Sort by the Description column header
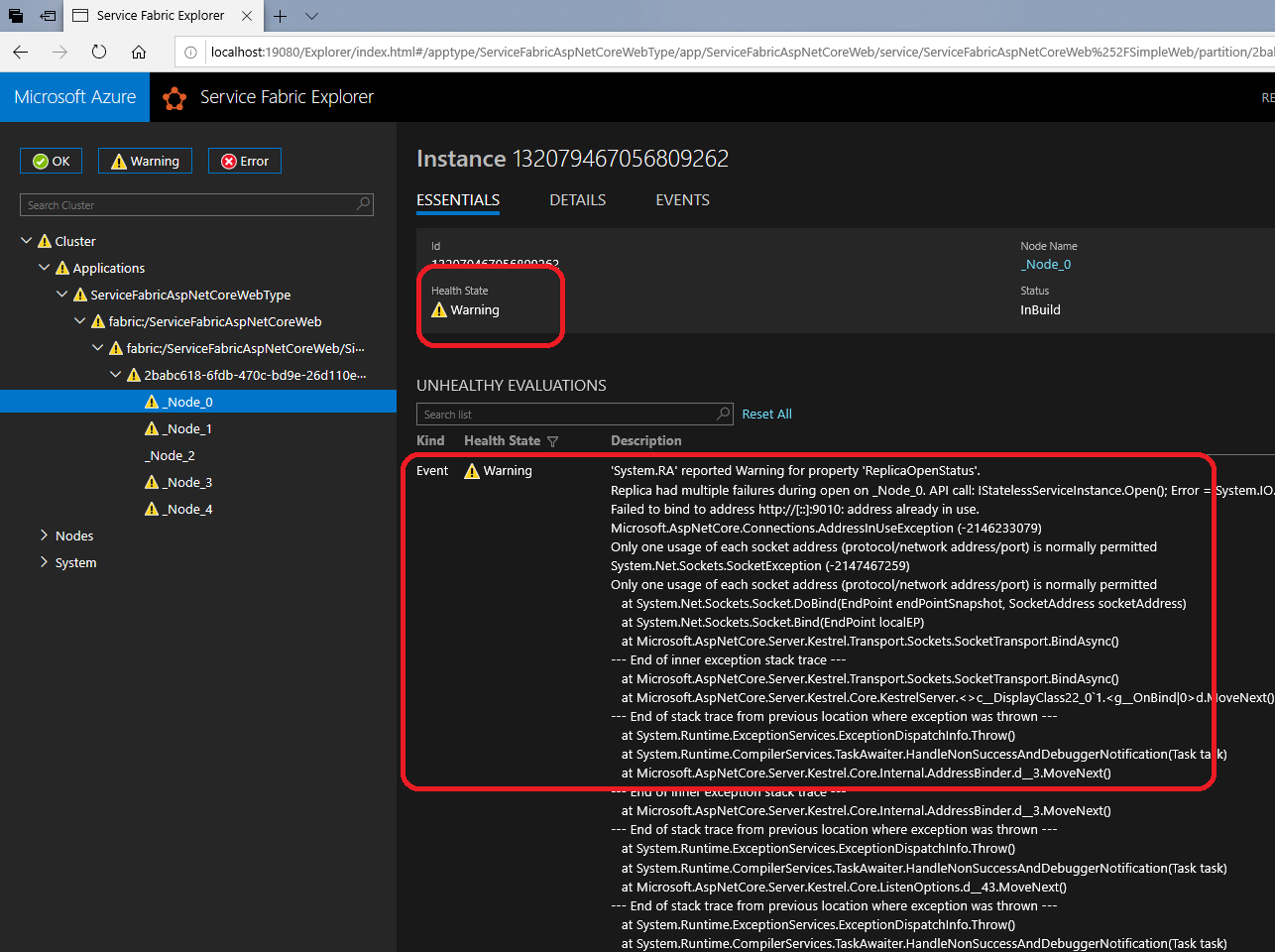Image resolution: width=1275 pixels, height=952 pixels. point(646,440)
